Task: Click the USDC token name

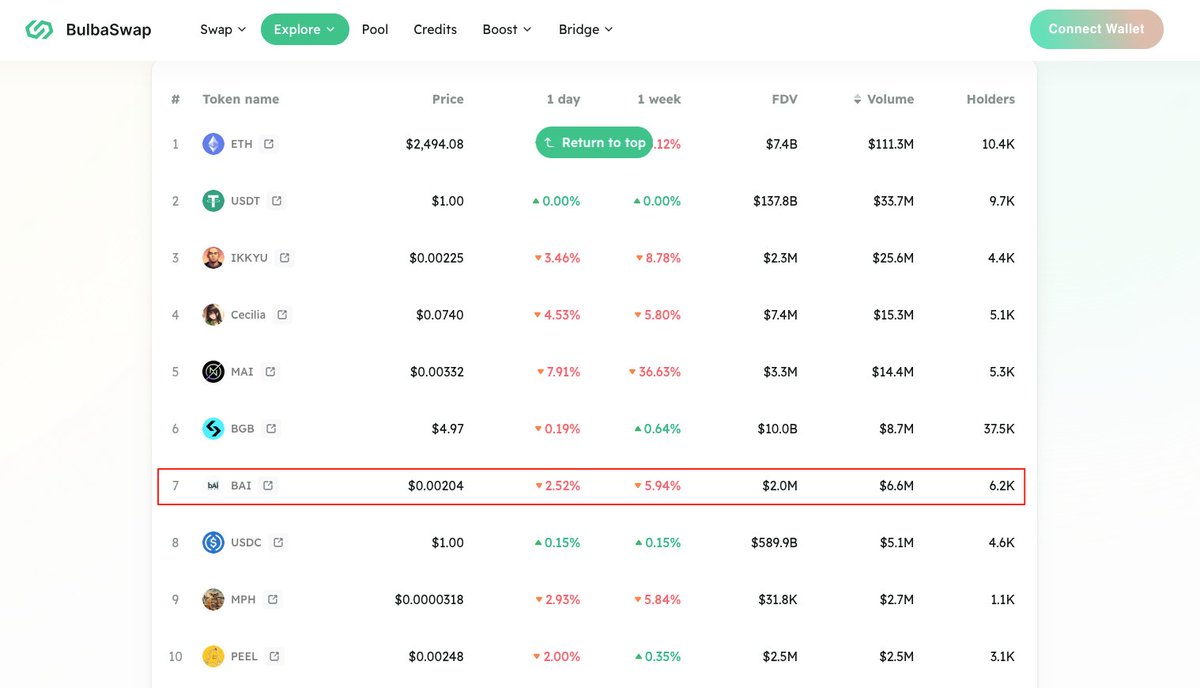Action: pyautogui.click(x=246, y=543)
